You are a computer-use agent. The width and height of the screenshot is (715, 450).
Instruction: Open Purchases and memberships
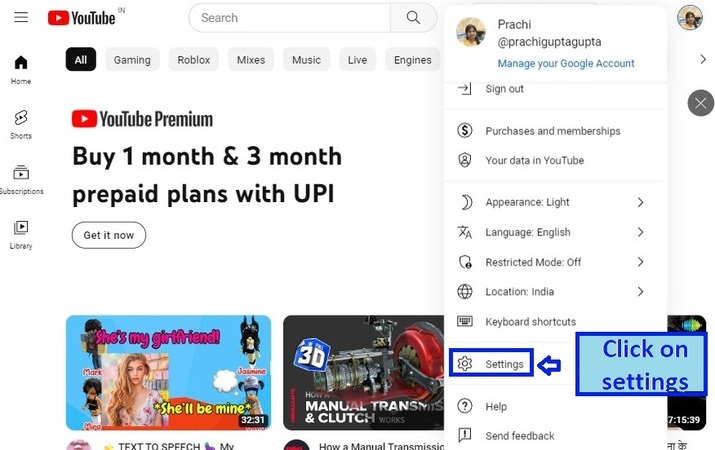[553, 131]
